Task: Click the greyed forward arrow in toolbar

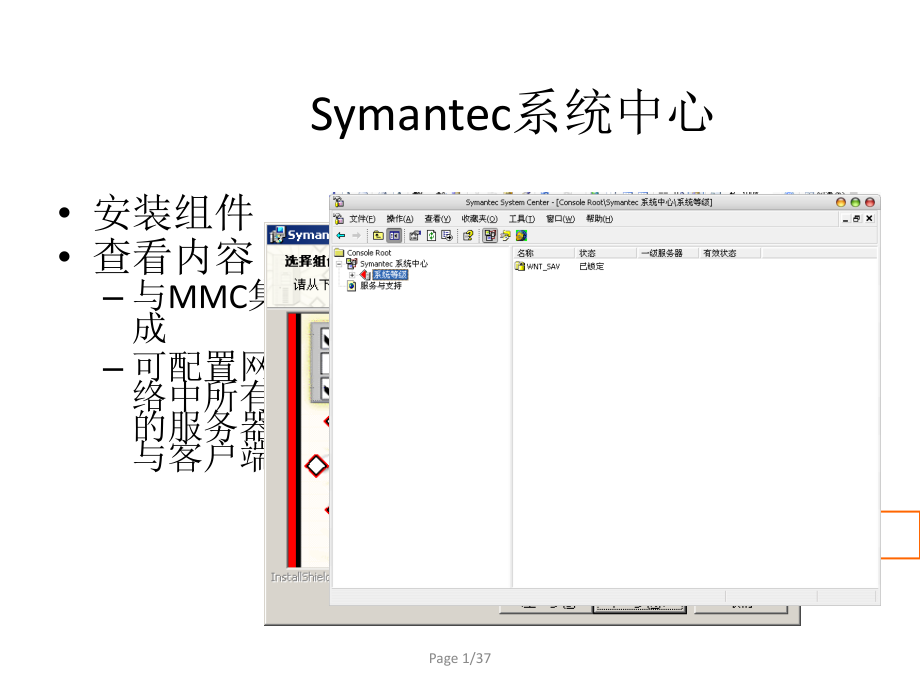Action: click(356, 236)
